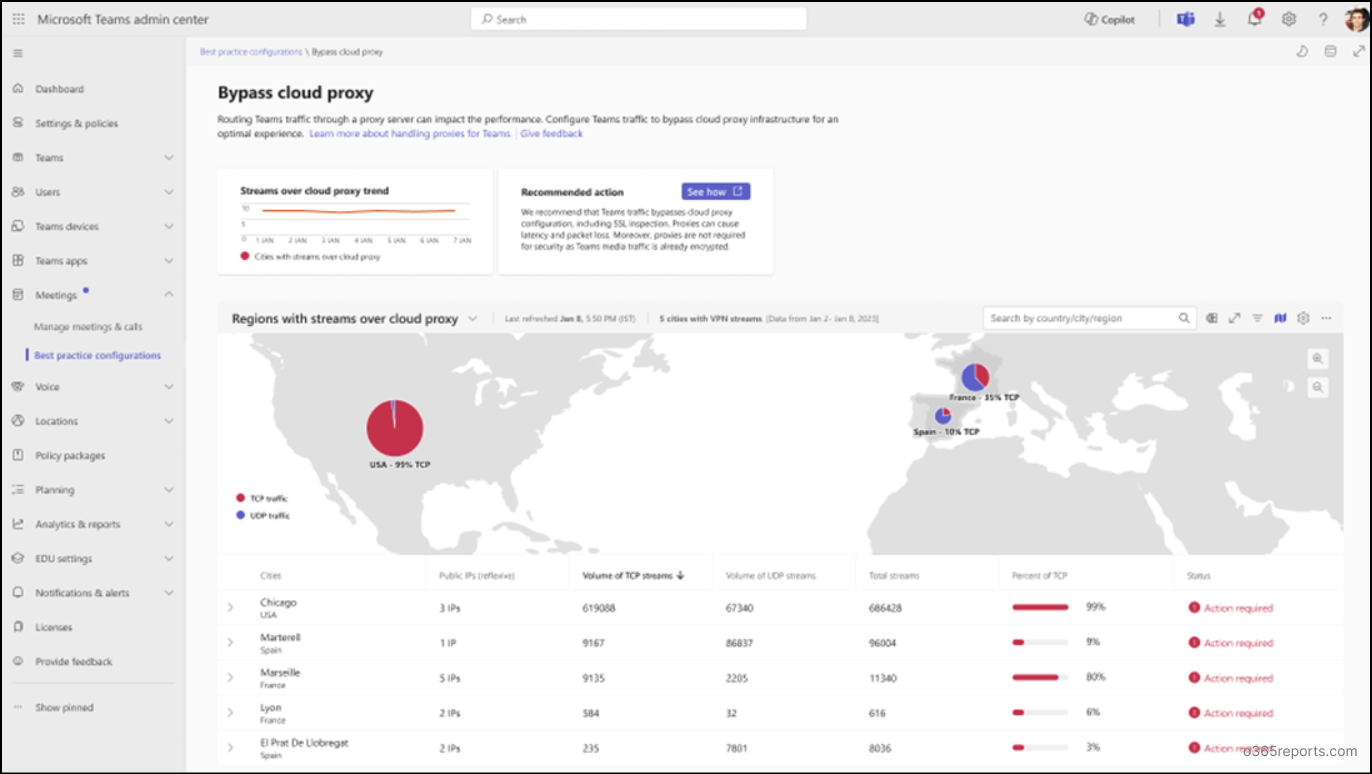Viewport: 1372px width, 774px height.
Task: Click the download icon in header
Action: point(1220,19)
